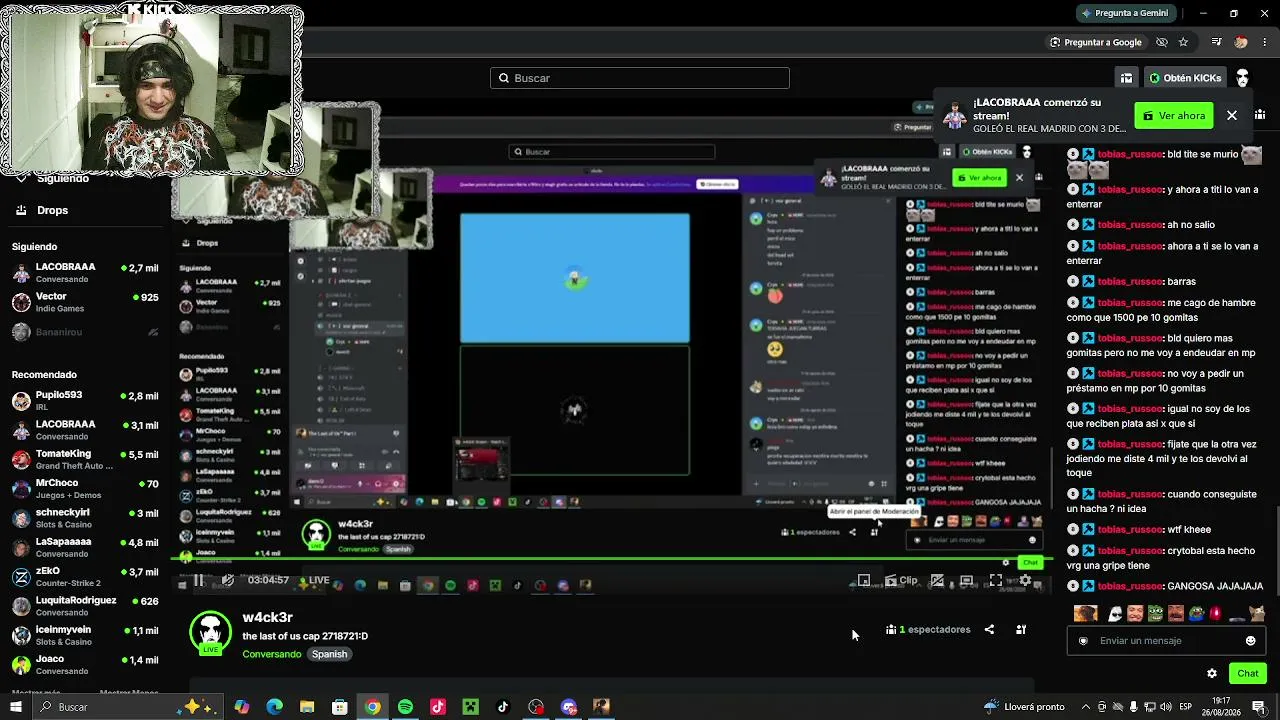Click the Chrome profile avatar
Screen dimensions: 1280x720
tap(1241, 42)
